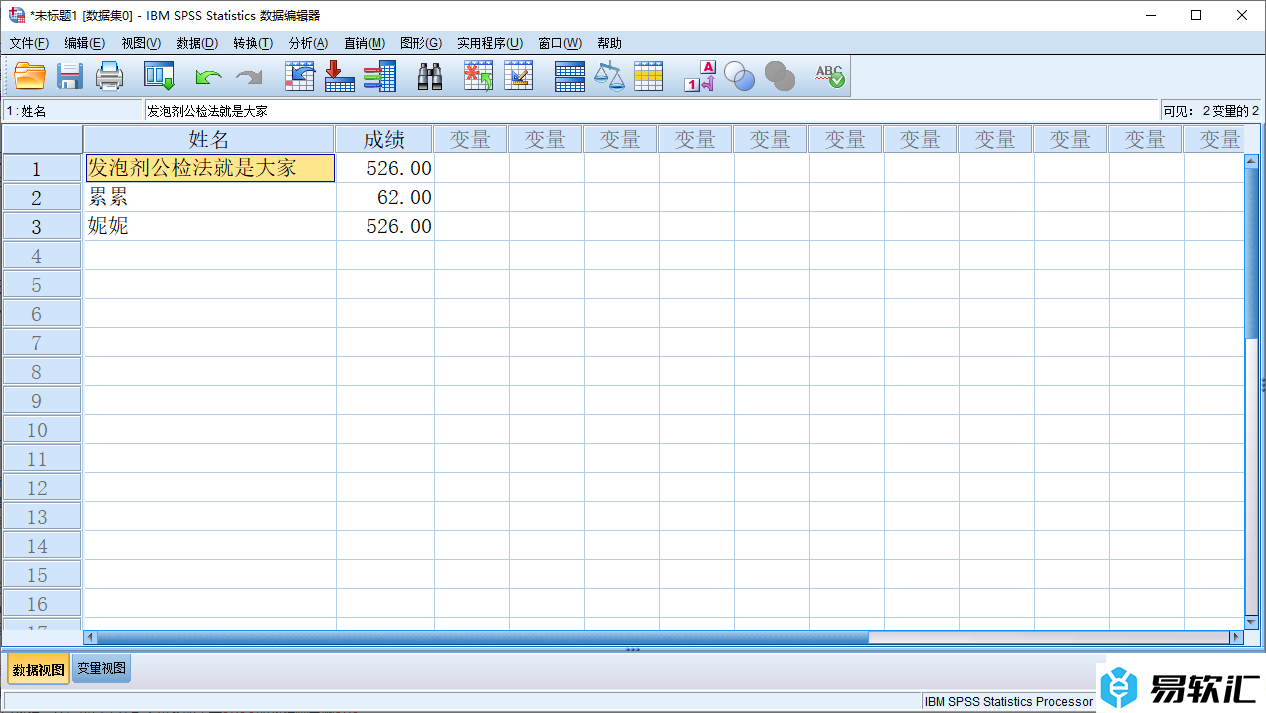Click the first empty 变量 column header

pyautogui.click(x=470, y=139)
